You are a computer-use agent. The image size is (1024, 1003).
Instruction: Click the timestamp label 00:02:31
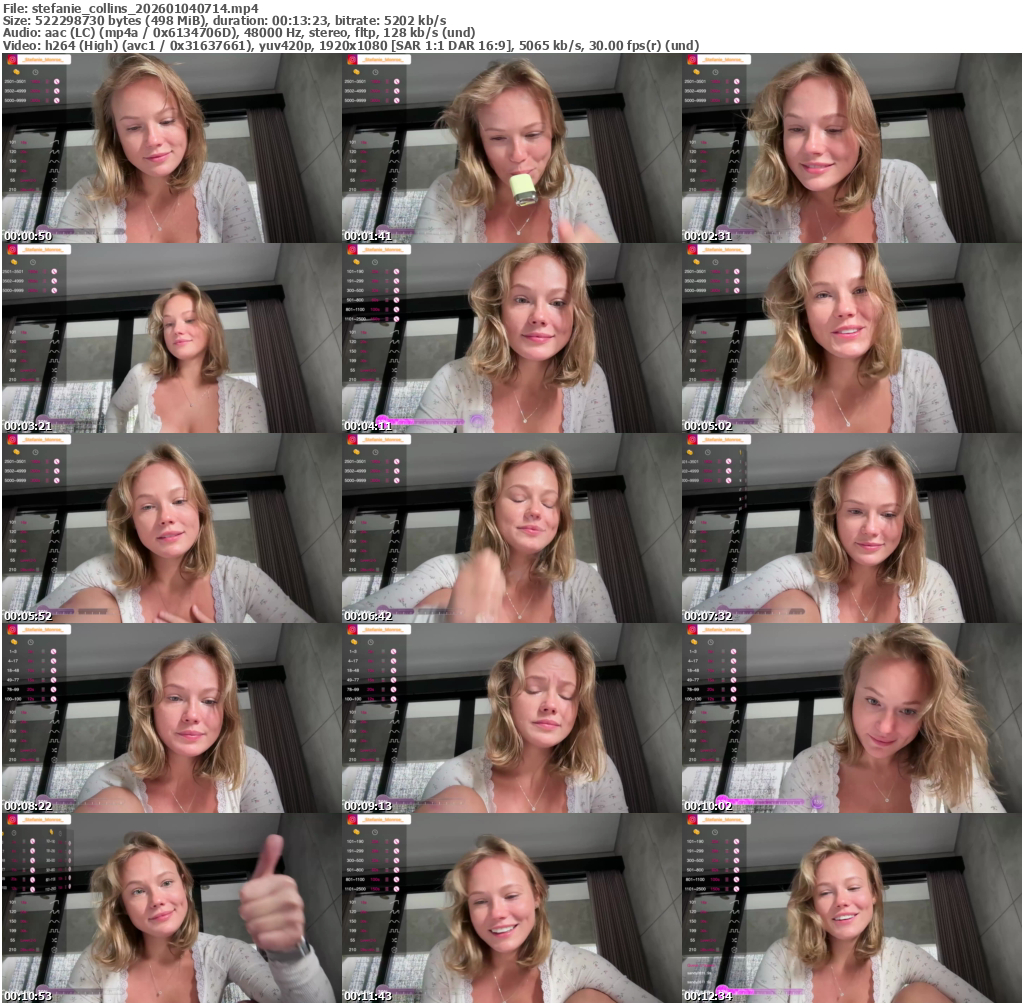click(708, 236)
